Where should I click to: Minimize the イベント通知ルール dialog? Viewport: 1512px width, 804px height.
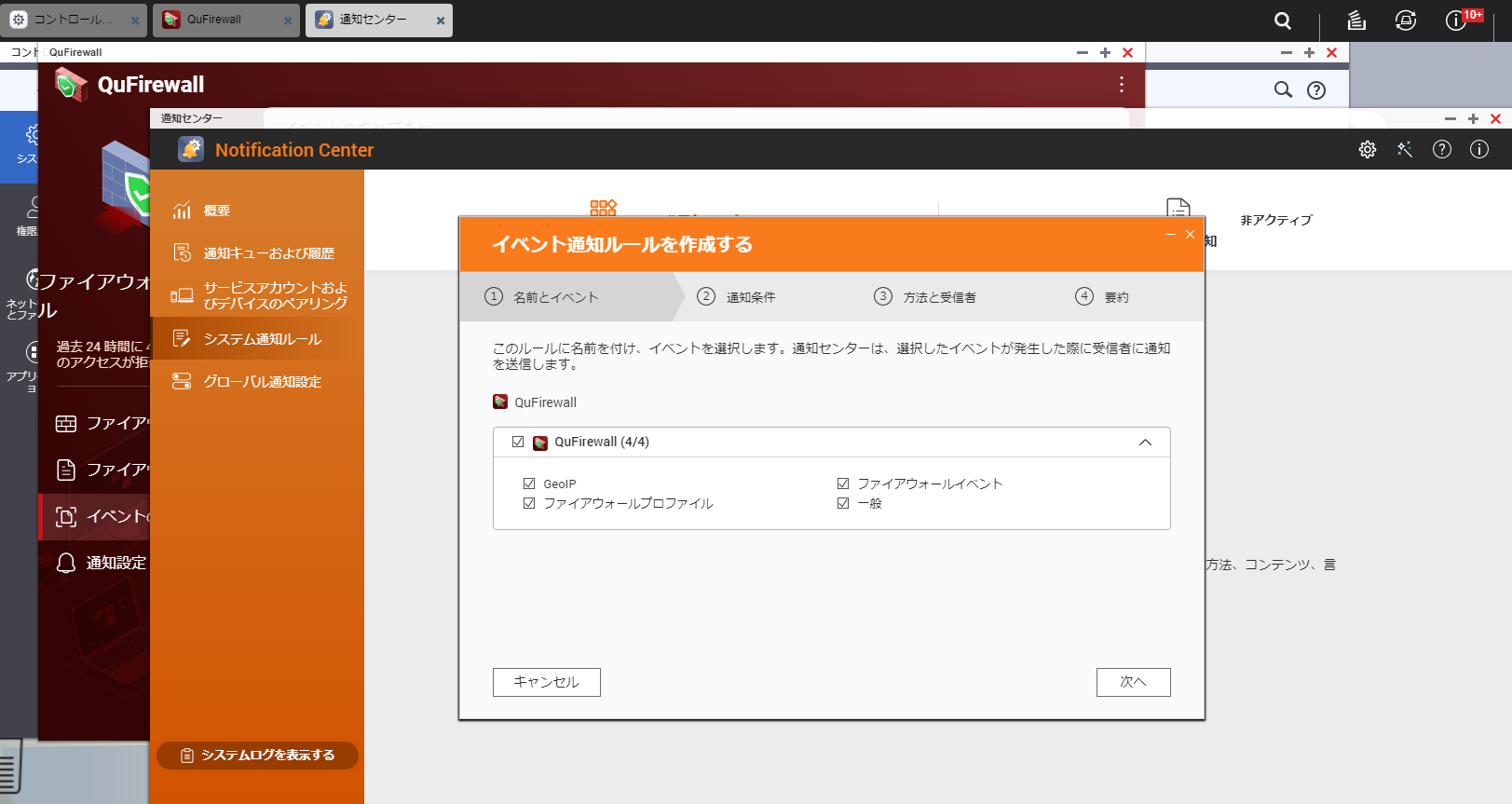coord(1170,235)
